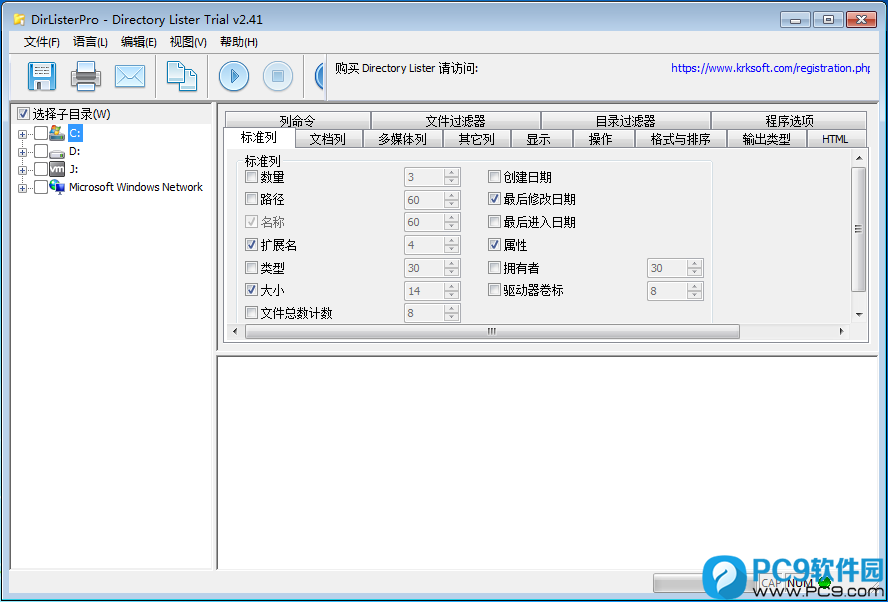Viewport: 888px width, 602px height.
Task: Switch to the 文档列 tab
Action: pyautogui.click(x=328, y=139)
